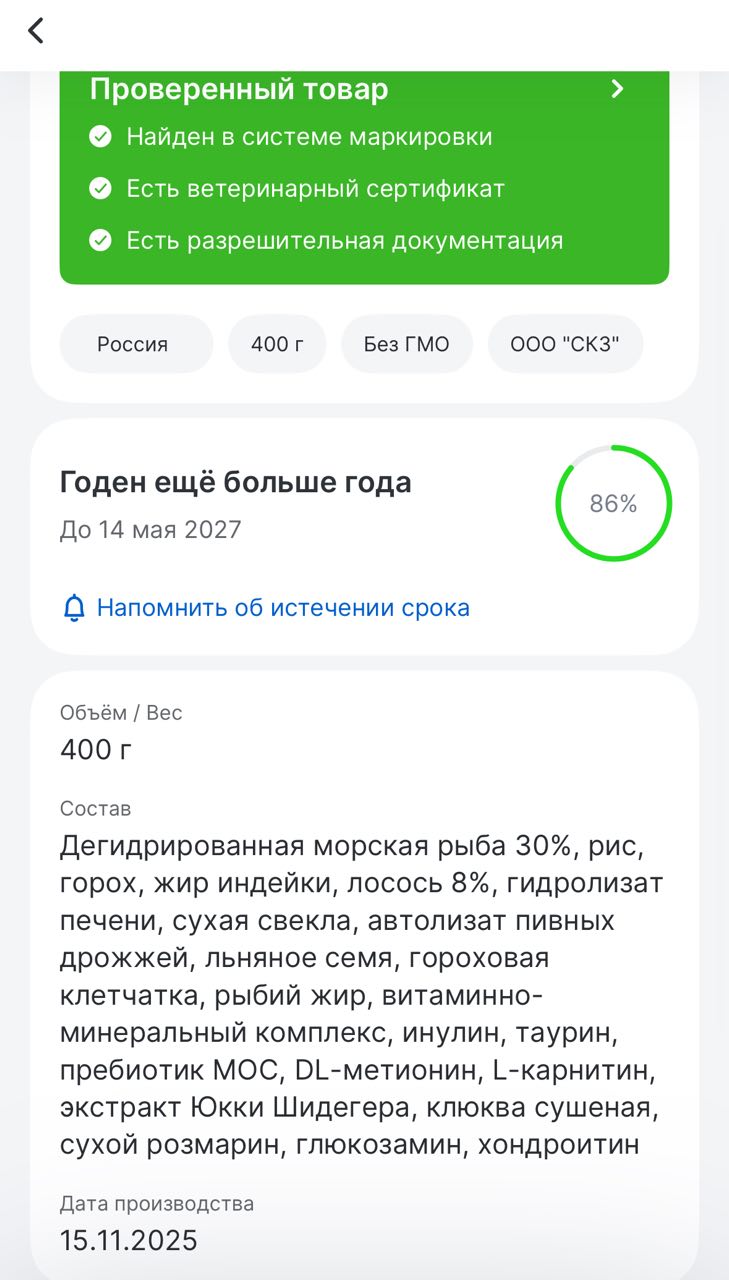Tap checkmark icon beside marking system line
Viewport: 729px width, 1280px height.
pyautogui.click(x=100, y=137)
